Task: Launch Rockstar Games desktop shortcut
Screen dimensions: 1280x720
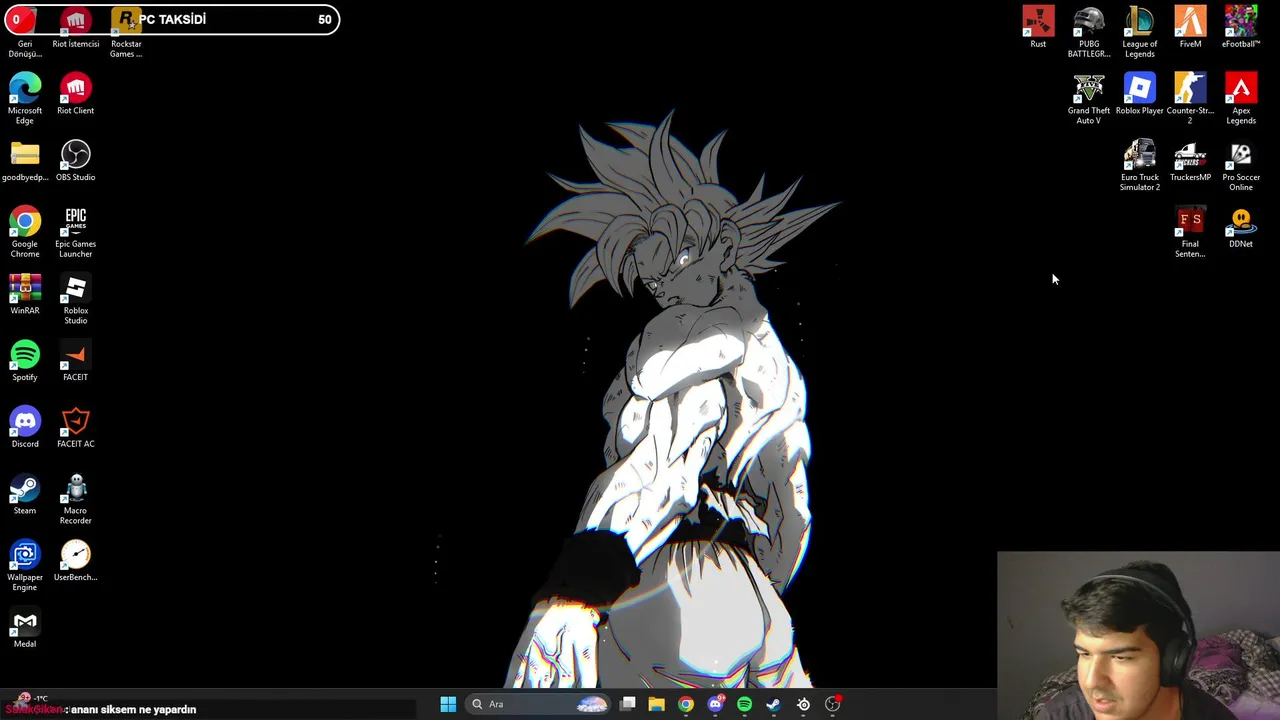Action: [x=126, y=32]
